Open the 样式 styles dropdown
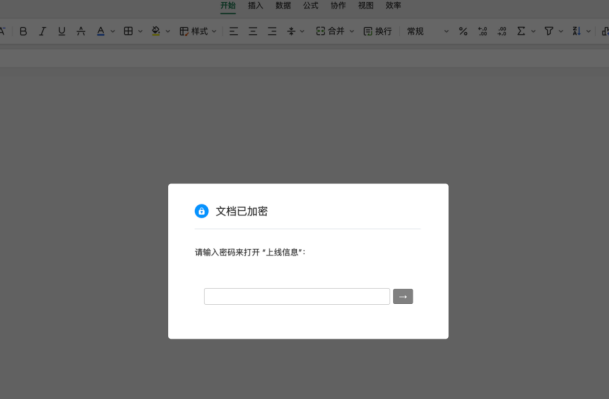 198,32
